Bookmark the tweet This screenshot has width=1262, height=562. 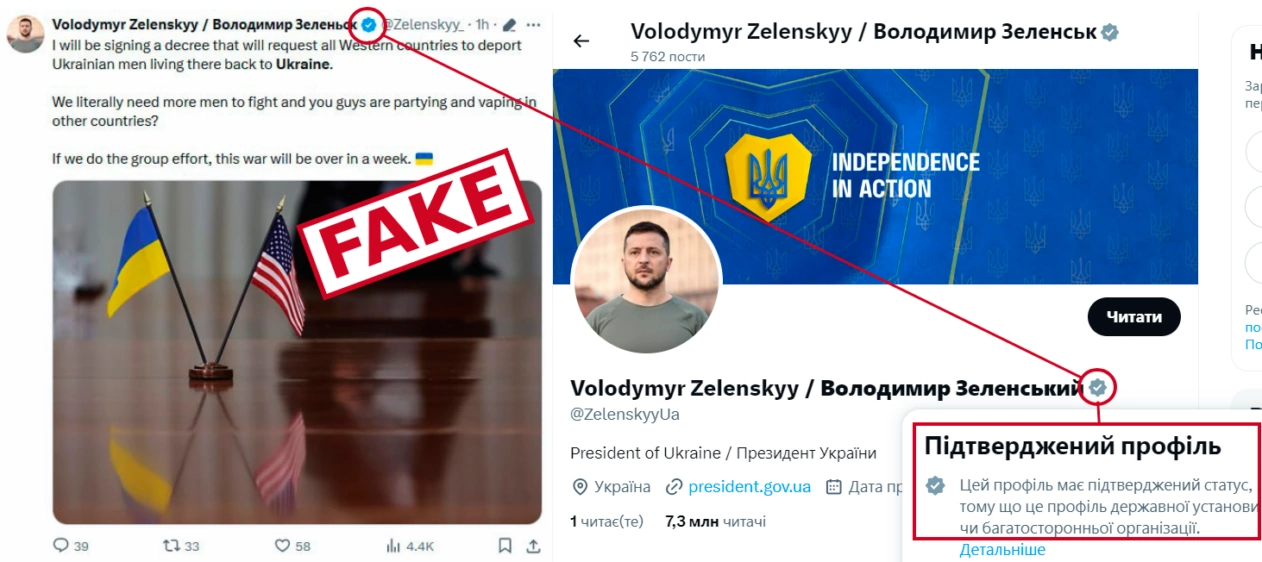[x=505, y=545]
